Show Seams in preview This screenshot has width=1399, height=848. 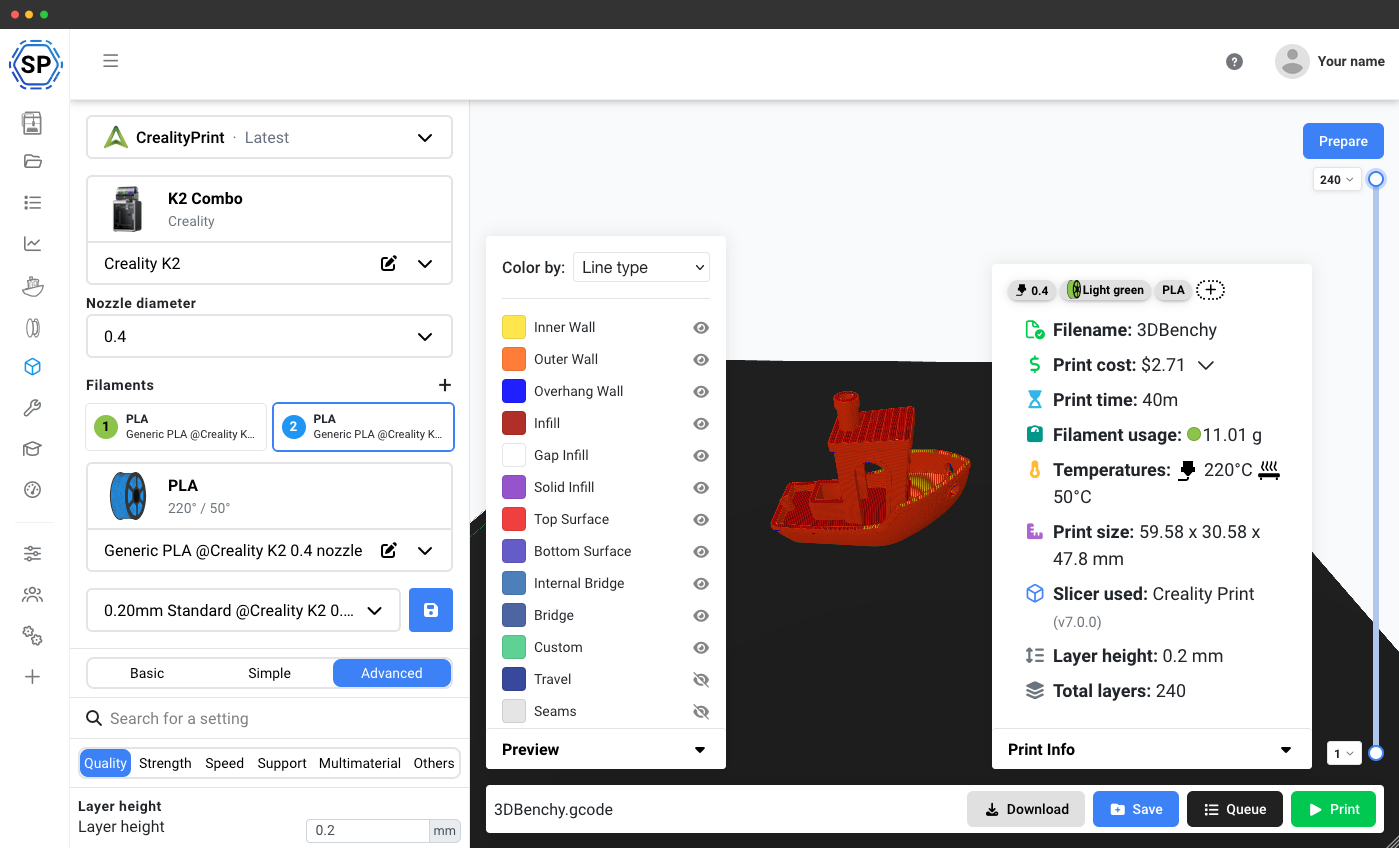701,711
